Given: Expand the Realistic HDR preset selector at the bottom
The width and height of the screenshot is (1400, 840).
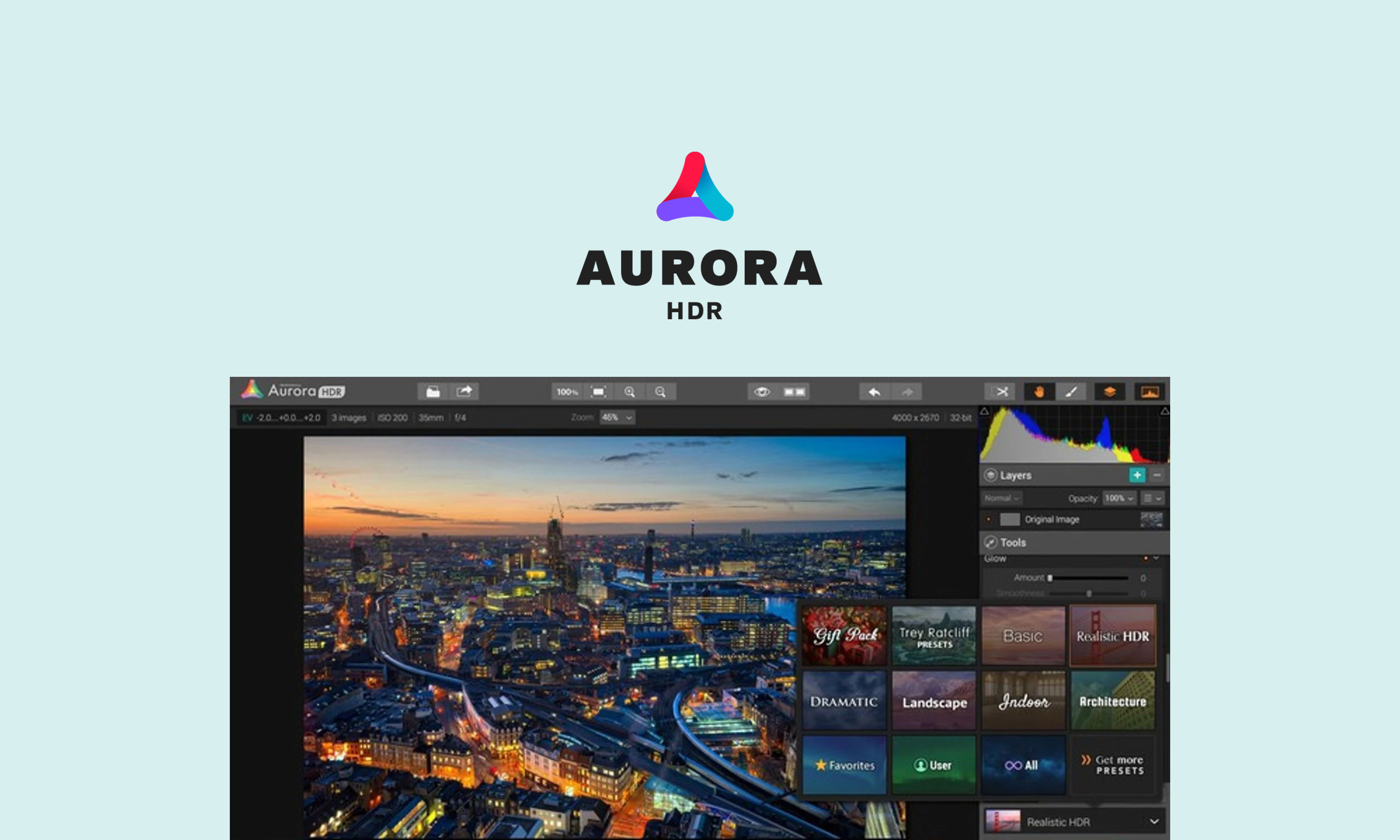Looking at the screenshot, I should click(1153, 821).
